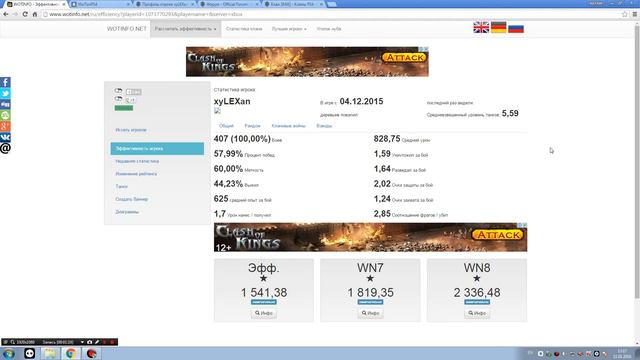Open create banner sidebar link
This screenshot has width=640, height=360.
pos(131,199)
